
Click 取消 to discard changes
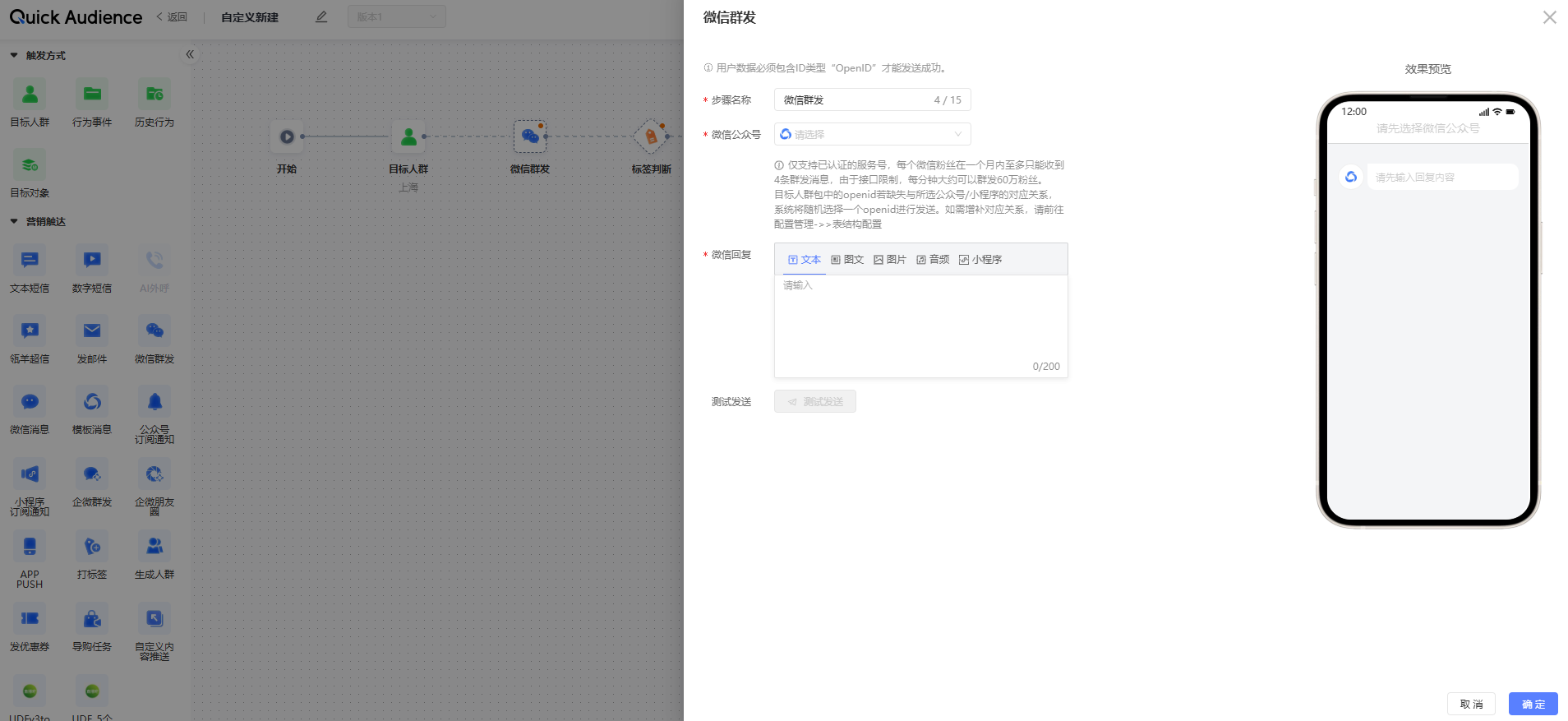pyautogui.click(x=1471, y=704)
